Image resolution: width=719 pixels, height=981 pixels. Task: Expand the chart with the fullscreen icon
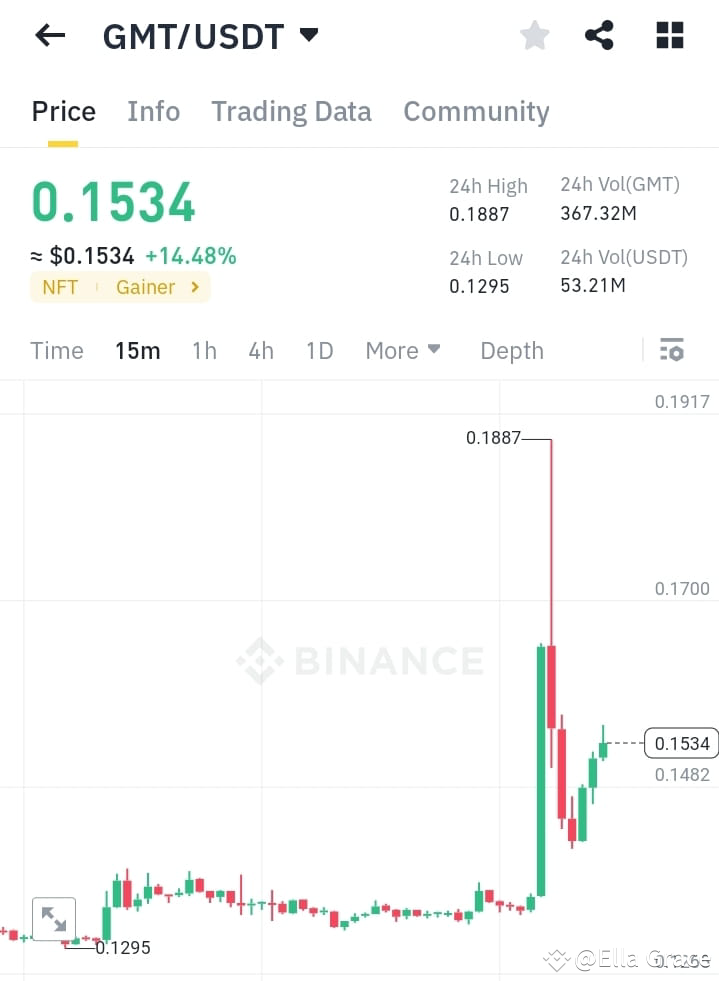tap(54, 918)
